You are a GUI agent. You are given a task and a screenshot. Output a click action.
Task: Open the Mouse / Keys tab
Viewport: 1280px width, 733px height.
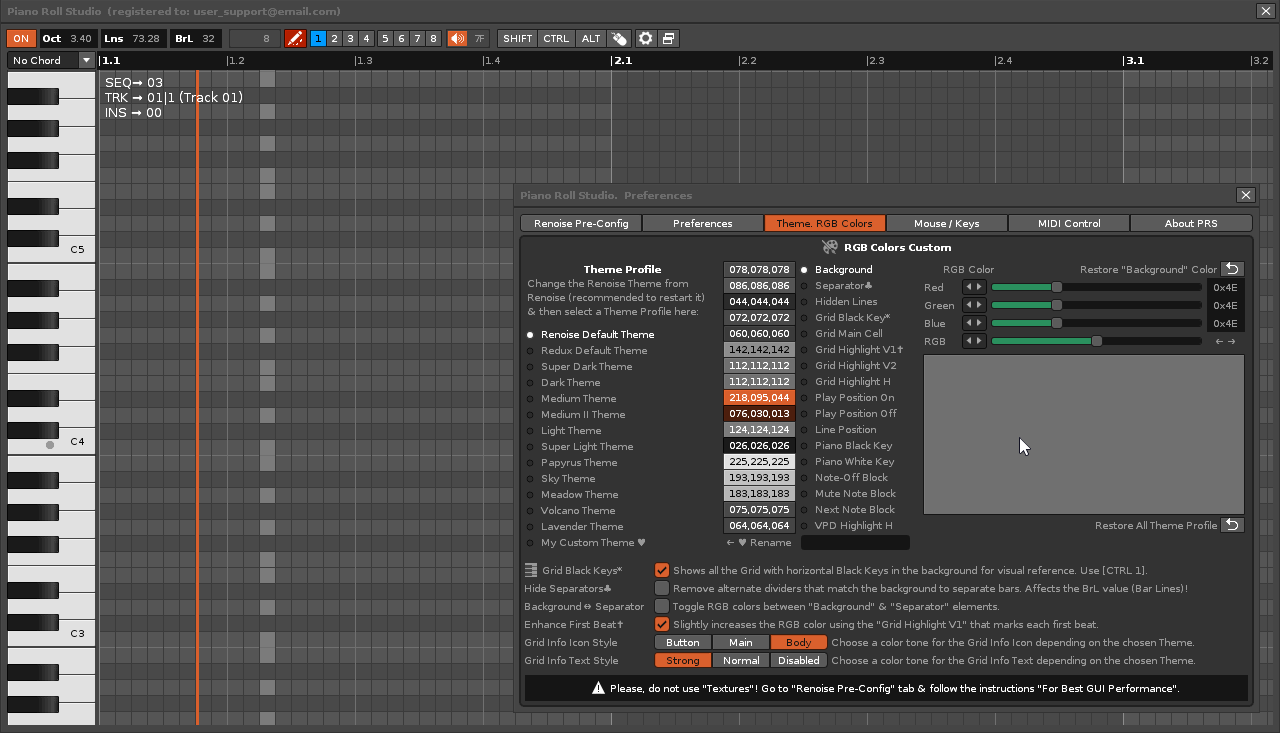click(947, 223)
